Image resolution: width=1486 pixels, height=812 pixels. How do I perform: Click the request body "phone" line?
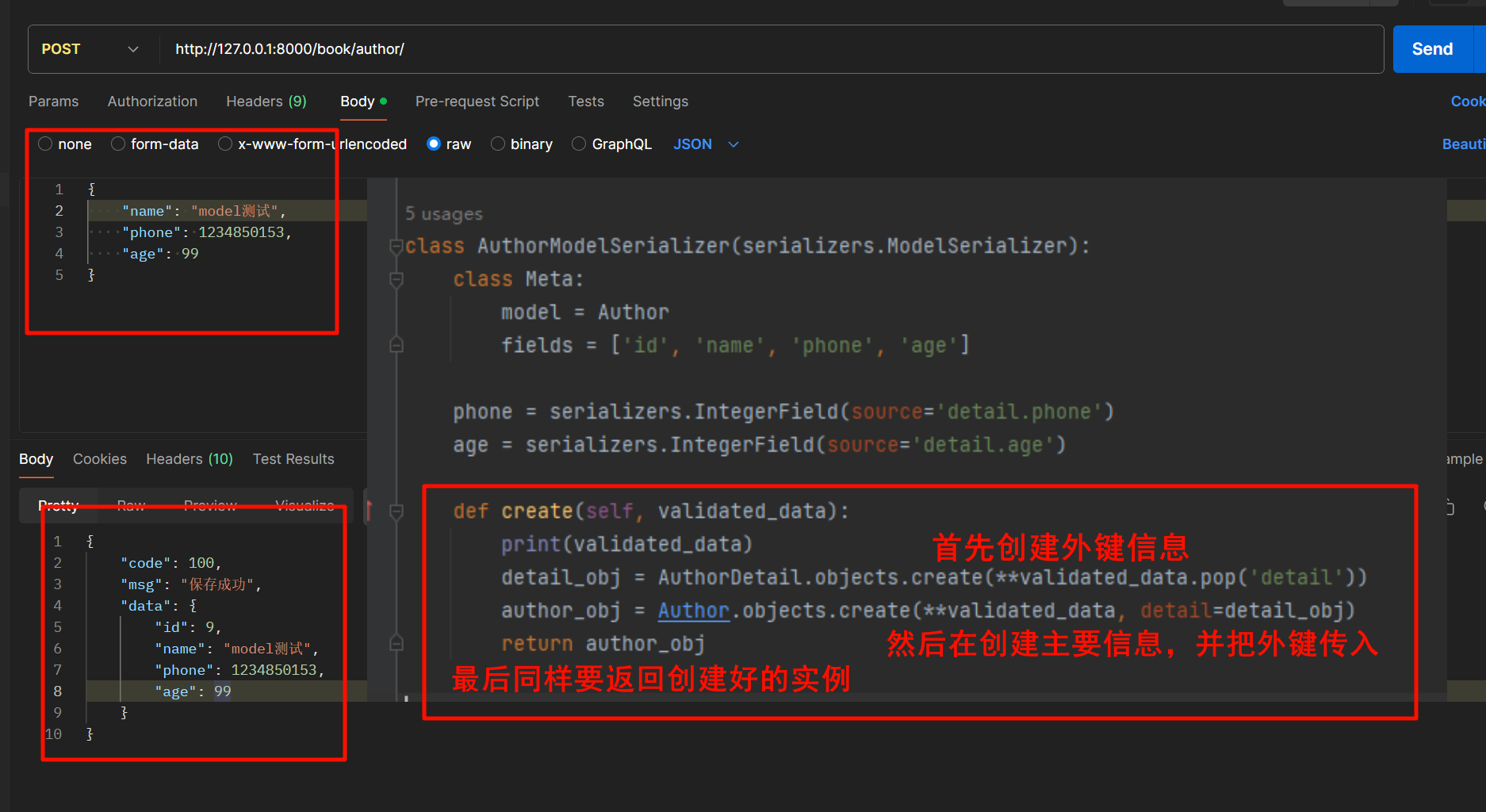coord(207,232)
